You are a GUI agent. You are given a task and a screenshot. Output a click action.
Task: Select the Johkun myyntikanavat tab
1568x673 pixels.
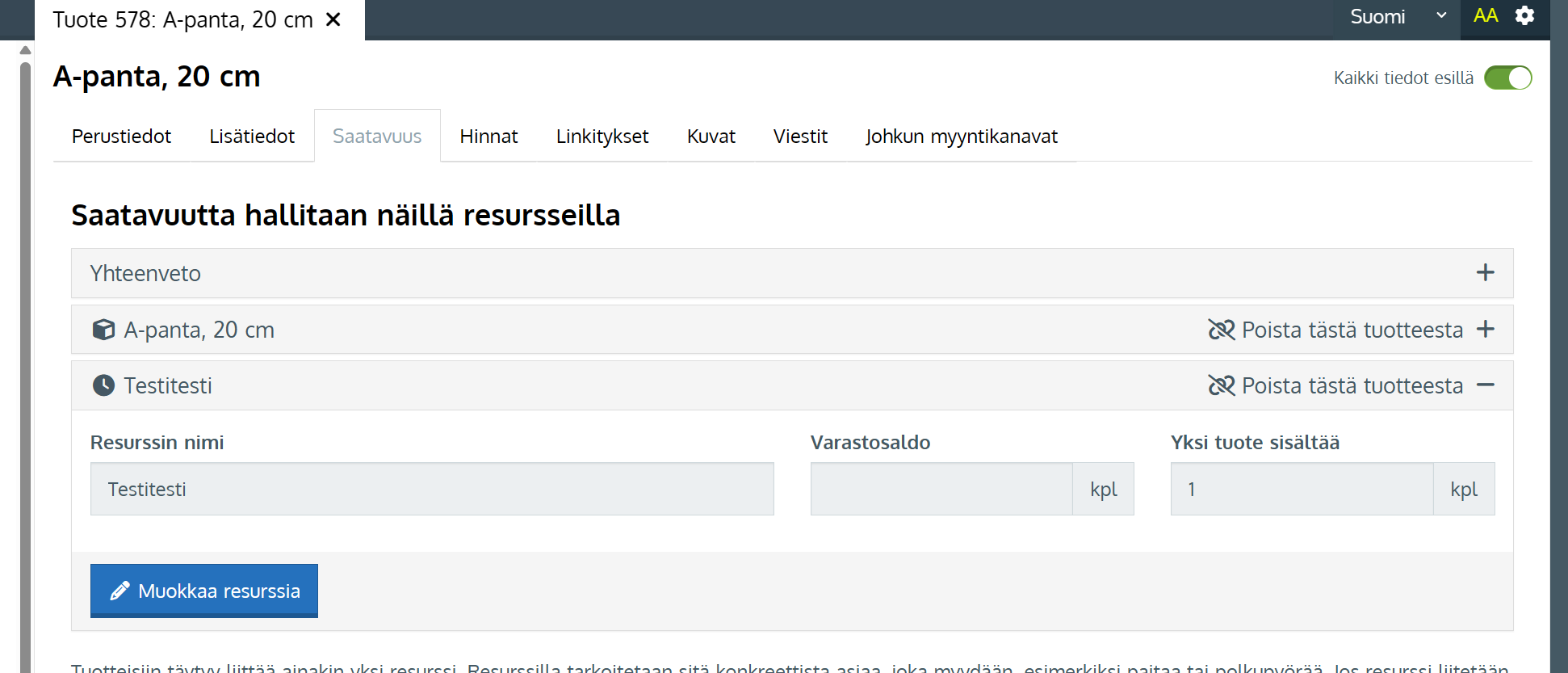pos(961,137)
